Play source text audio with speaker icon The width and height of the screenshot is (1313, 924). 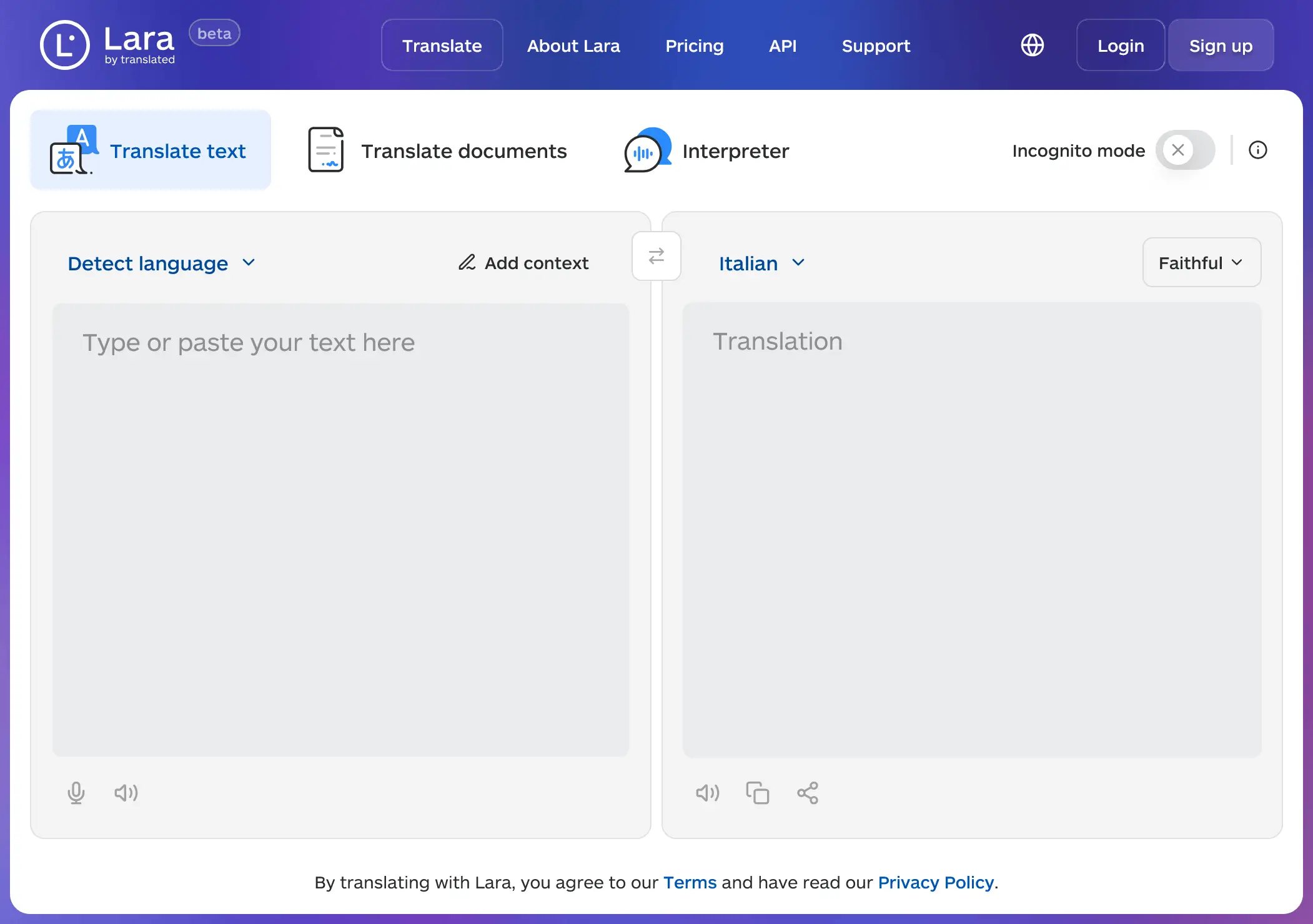coord(126,793)
